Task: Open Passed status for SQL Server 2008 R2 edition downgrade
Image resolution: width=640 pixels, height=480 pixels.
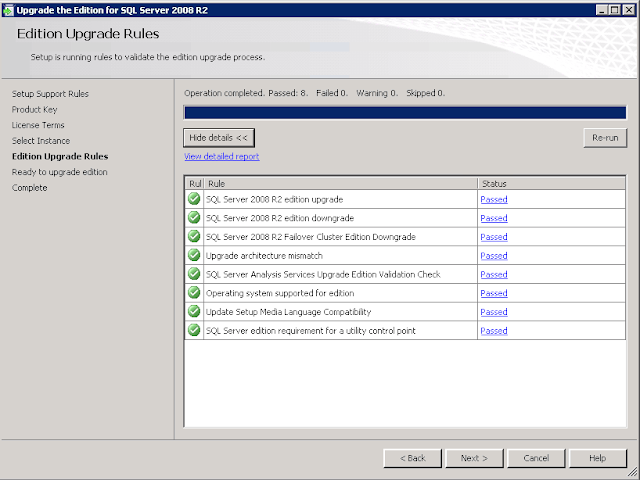Action: pos(494,218)
